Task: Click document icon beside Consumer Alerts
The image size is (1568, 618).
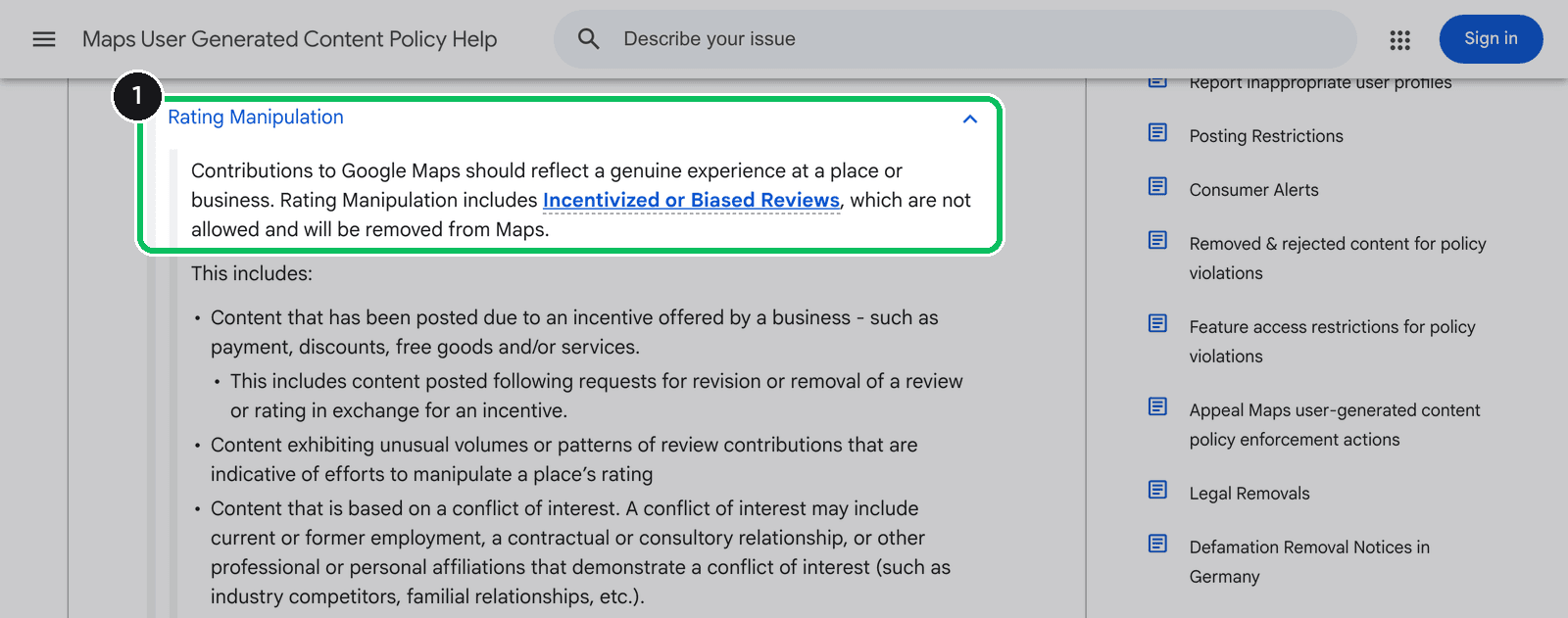Action: point(1157,186)
